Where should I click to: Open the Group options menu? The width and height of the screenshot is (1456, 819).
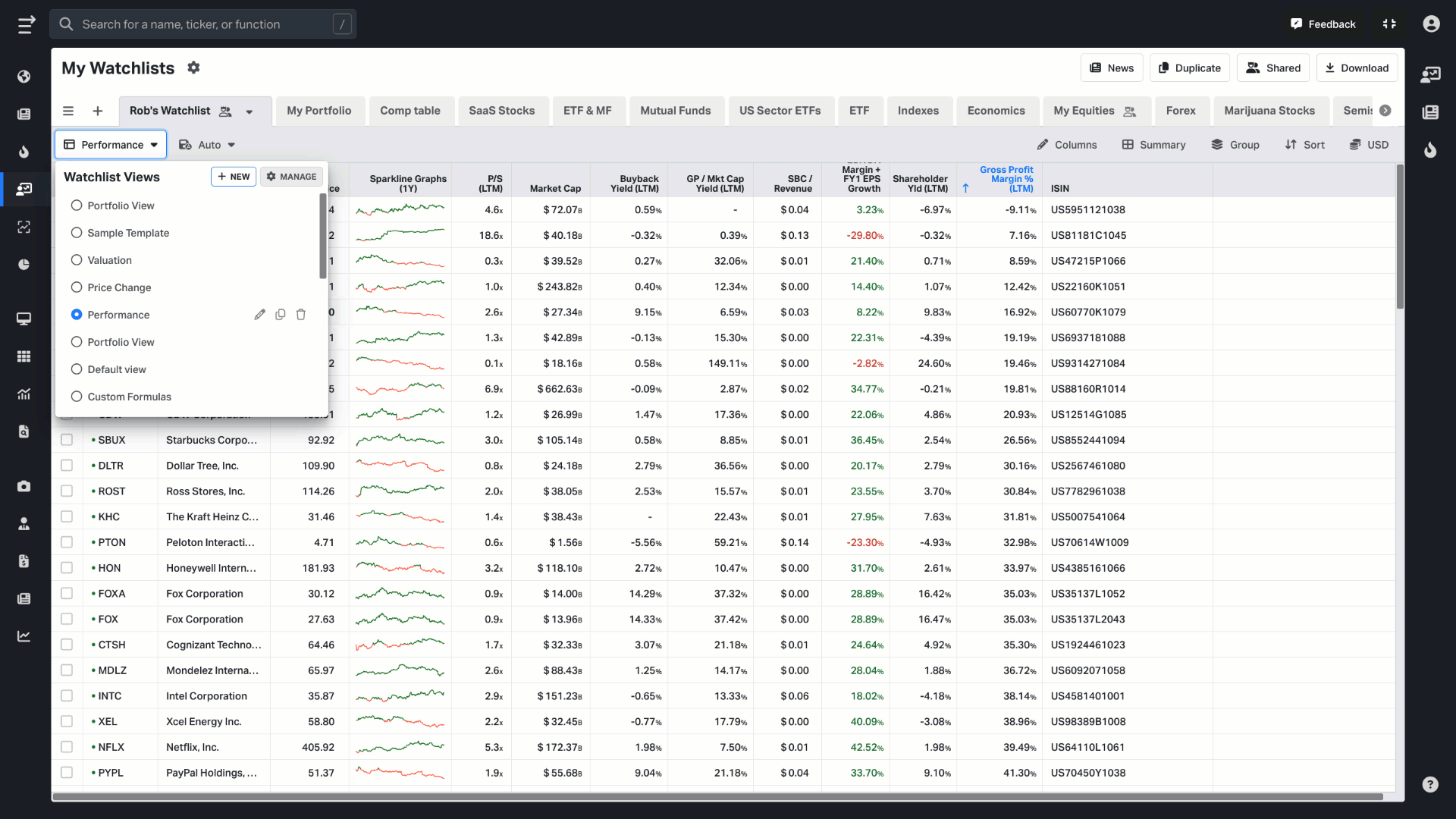point(1235,145)
